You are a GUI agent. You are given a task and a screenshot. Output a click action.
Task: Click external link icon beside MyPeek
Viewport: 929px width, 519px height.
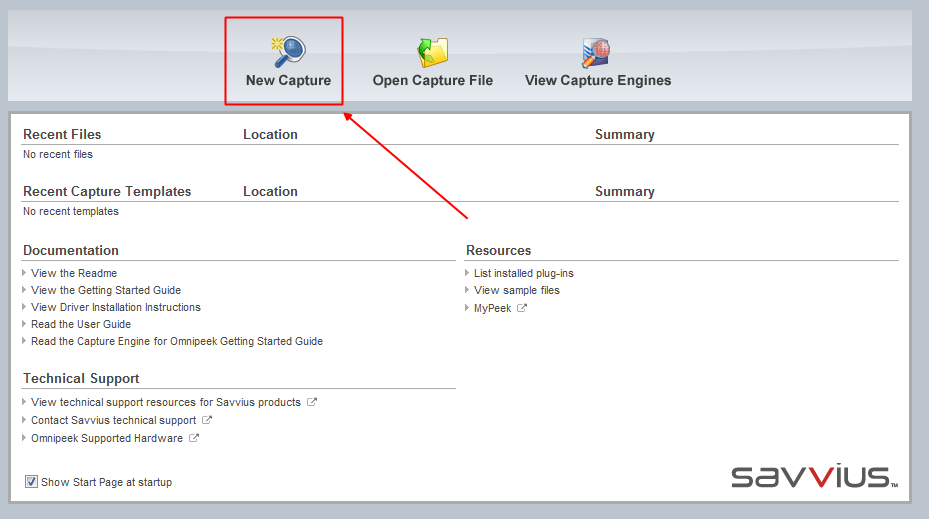tap(521, 307)
